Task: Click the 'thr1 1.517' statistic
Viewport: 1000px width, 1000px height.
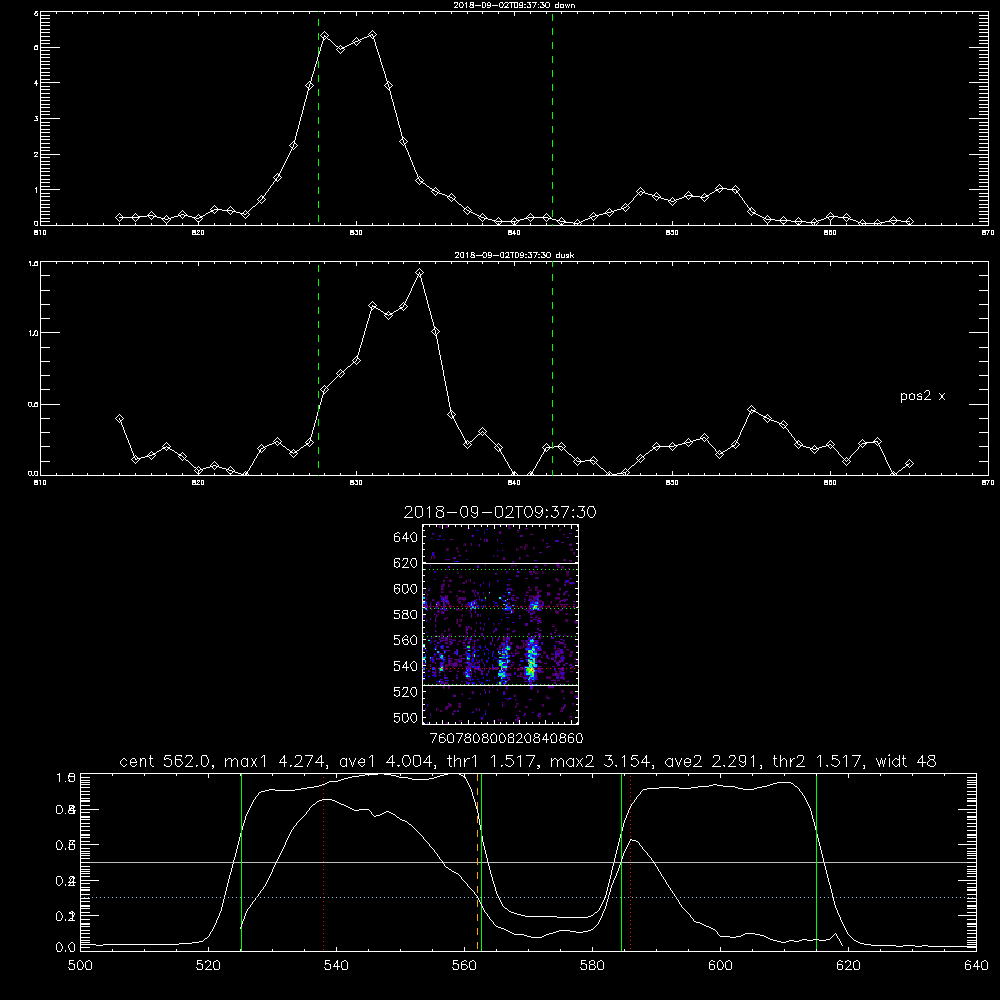Action: pyautogui.click(x=492, y=761)
